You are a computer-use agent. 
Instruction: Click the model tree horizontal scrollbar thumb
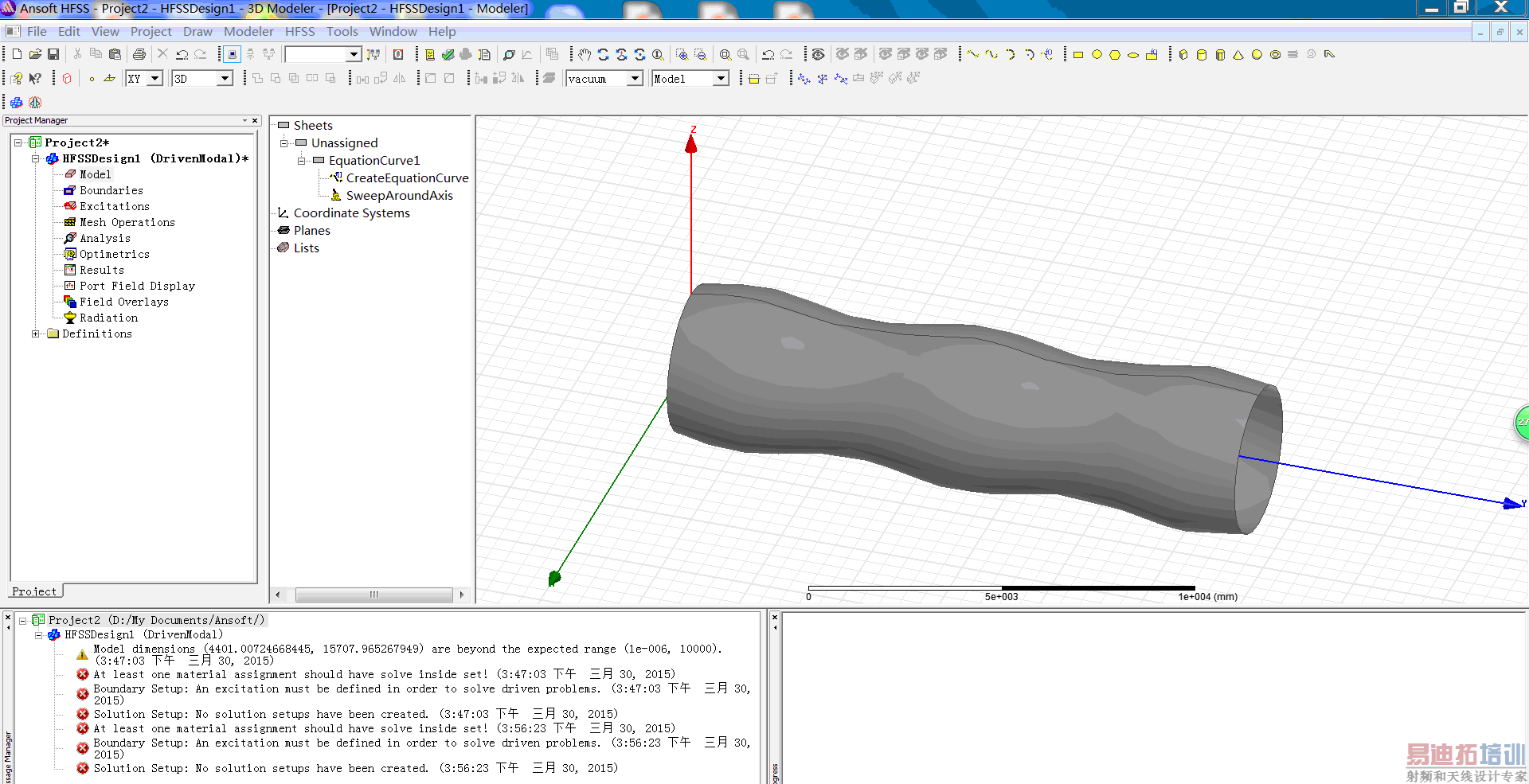(x=373, y=595)
